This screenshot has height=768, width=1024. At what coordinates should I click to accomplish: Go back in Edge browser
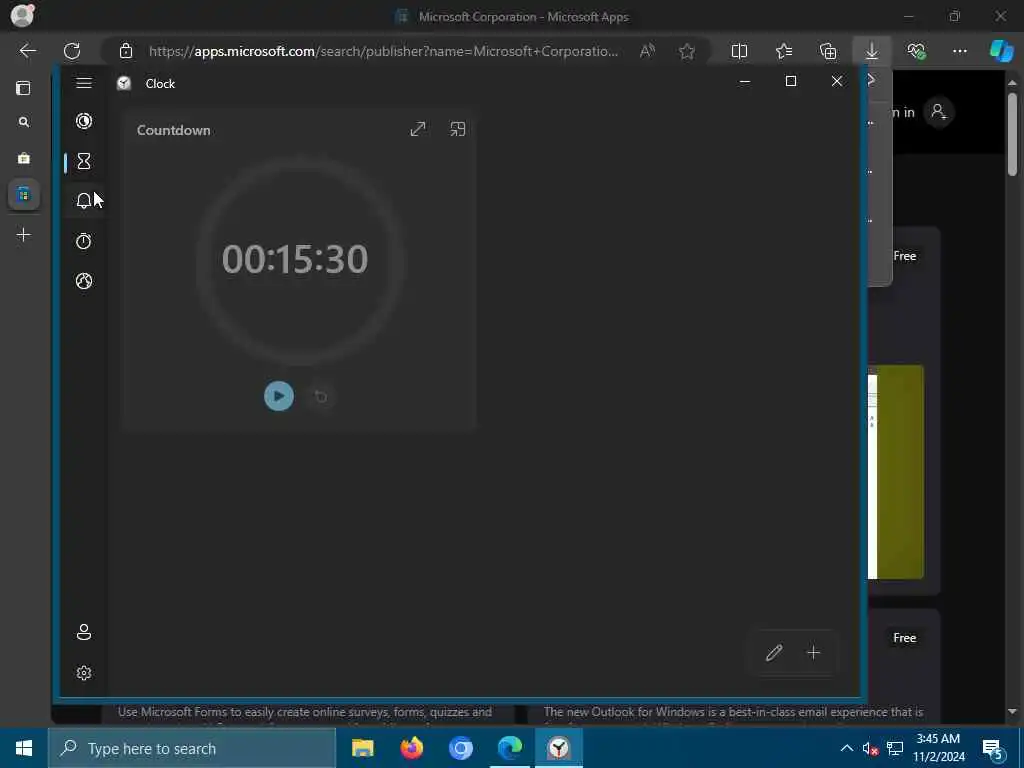click(27, 51)
